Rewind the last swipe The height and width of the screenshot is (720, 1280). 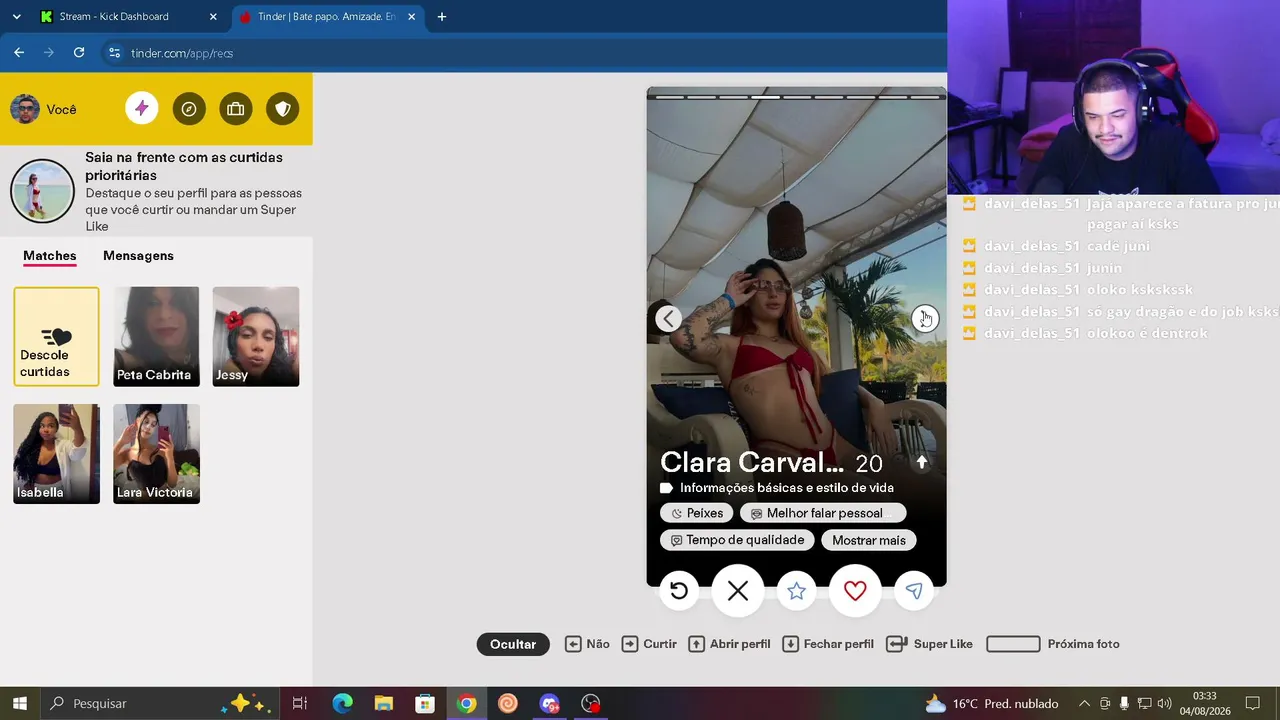[x=679, y=591]
